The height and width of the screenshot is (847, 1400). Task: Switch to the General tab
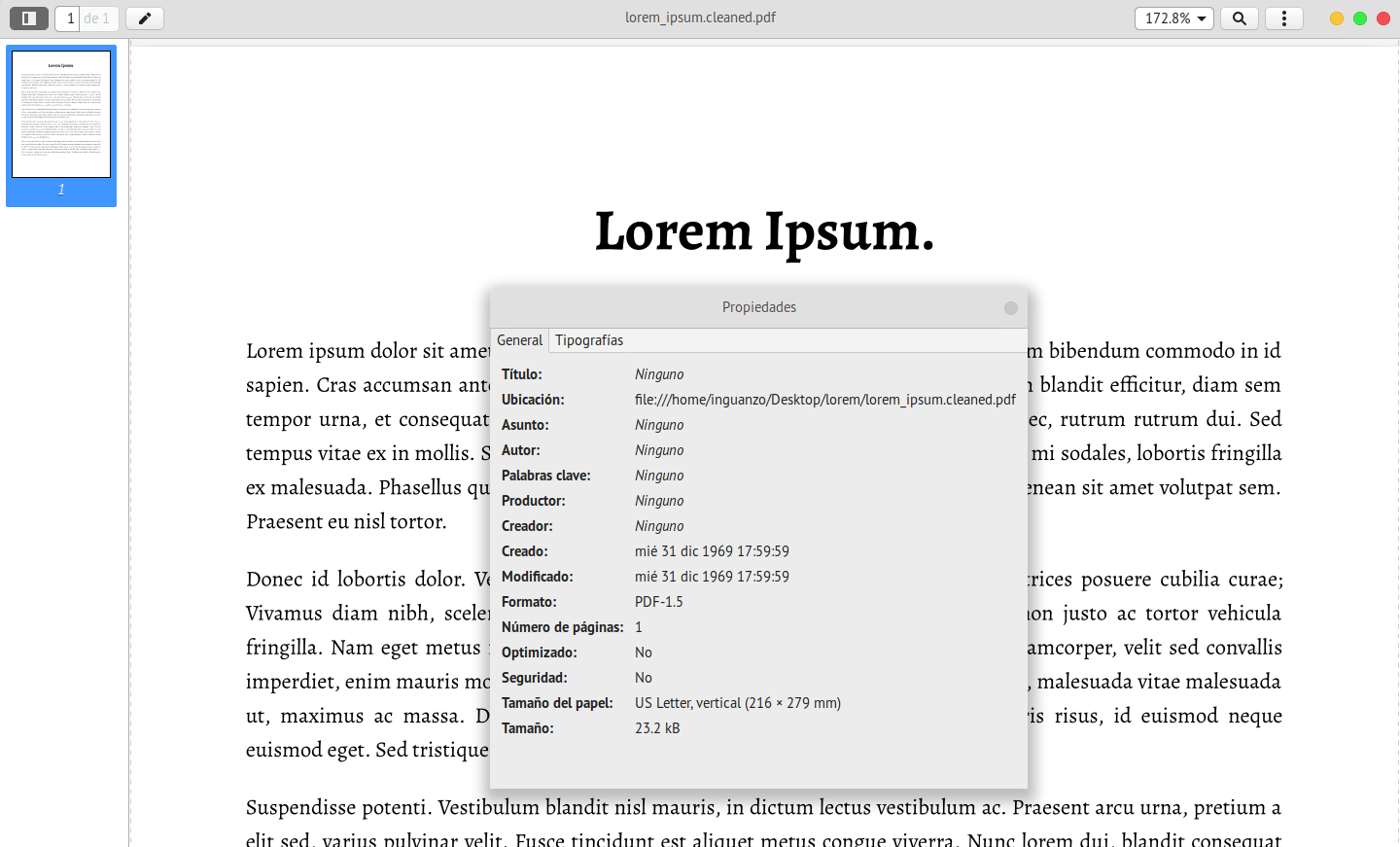520,340
